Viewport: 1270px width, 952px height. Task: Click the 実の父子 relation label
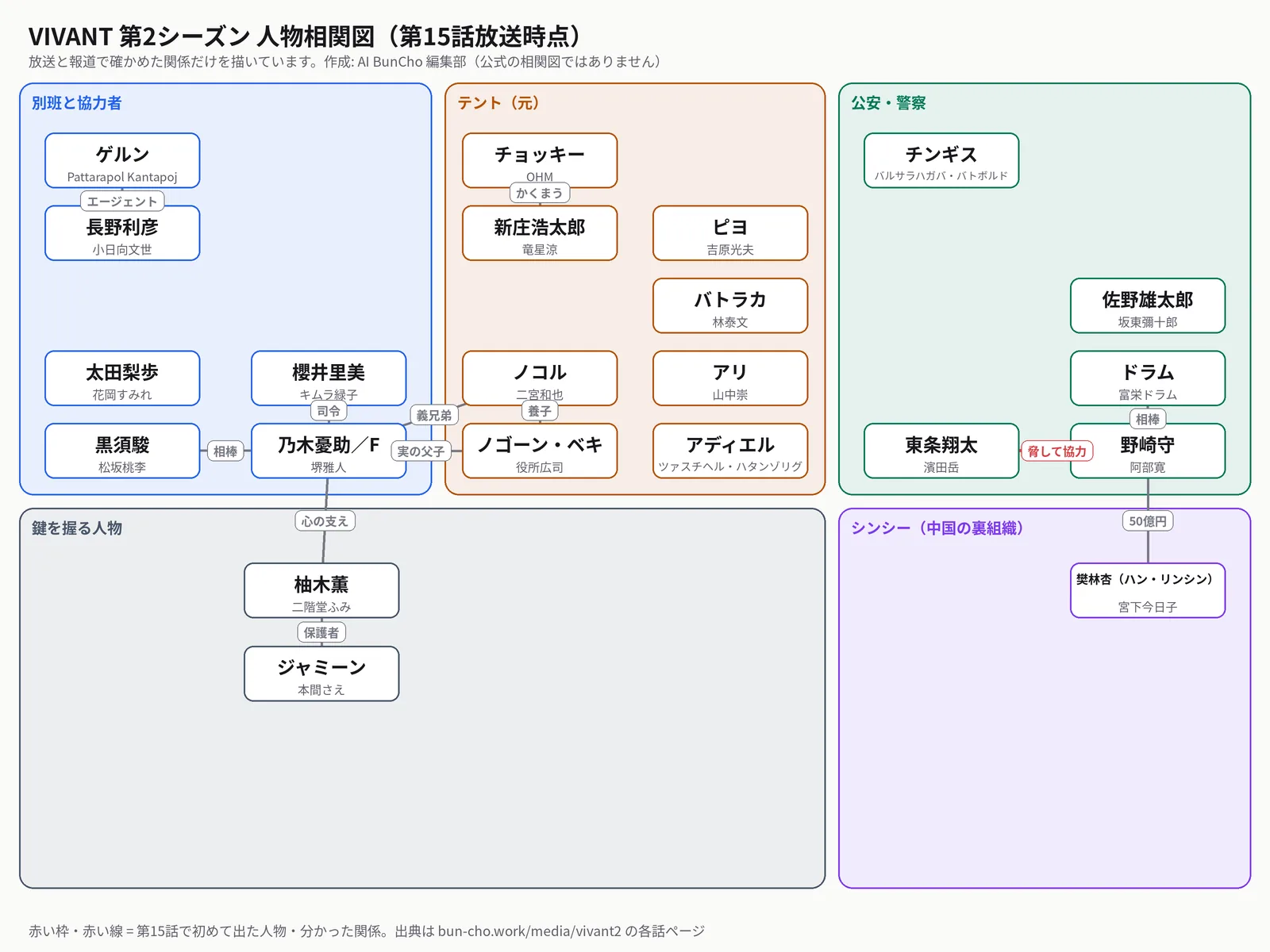421,451
